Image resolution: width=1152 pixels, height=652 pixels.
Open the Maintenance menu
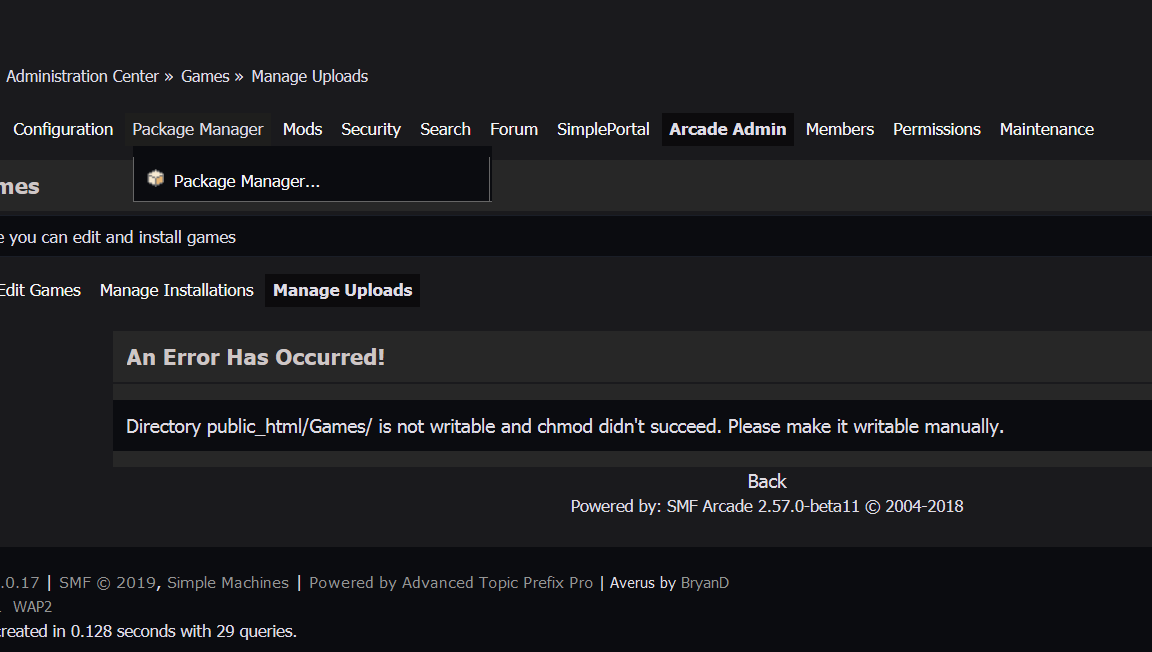pos(1047,129)
